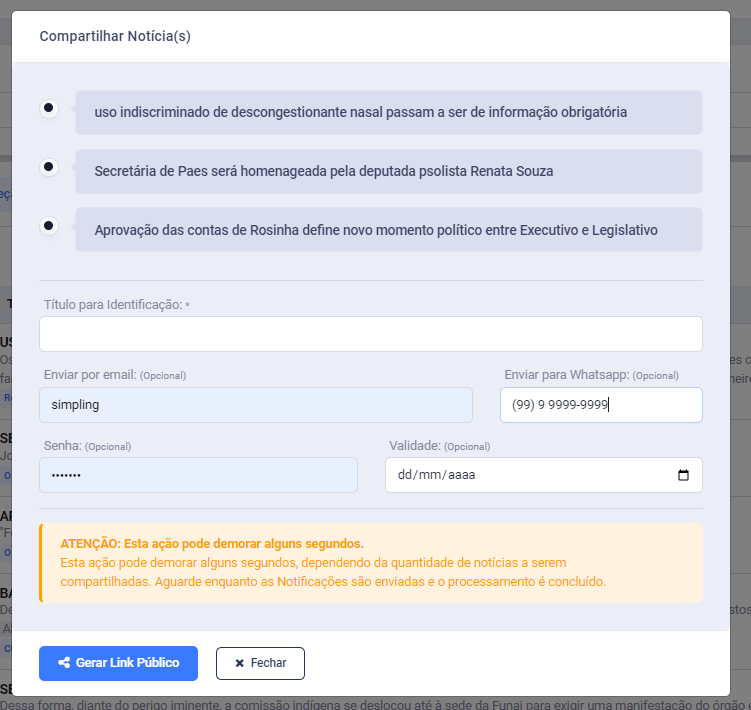
Task: Click news item about contas de Rosinha
Action: click(x=388, y=230)
